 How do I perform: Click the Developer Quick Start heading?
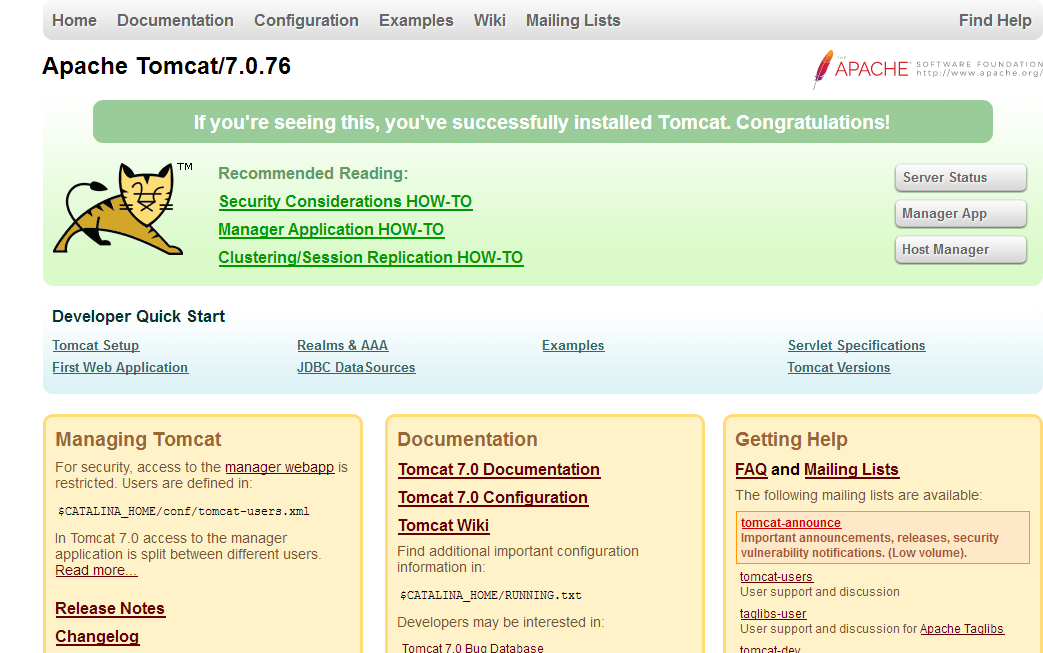(138, 317)
